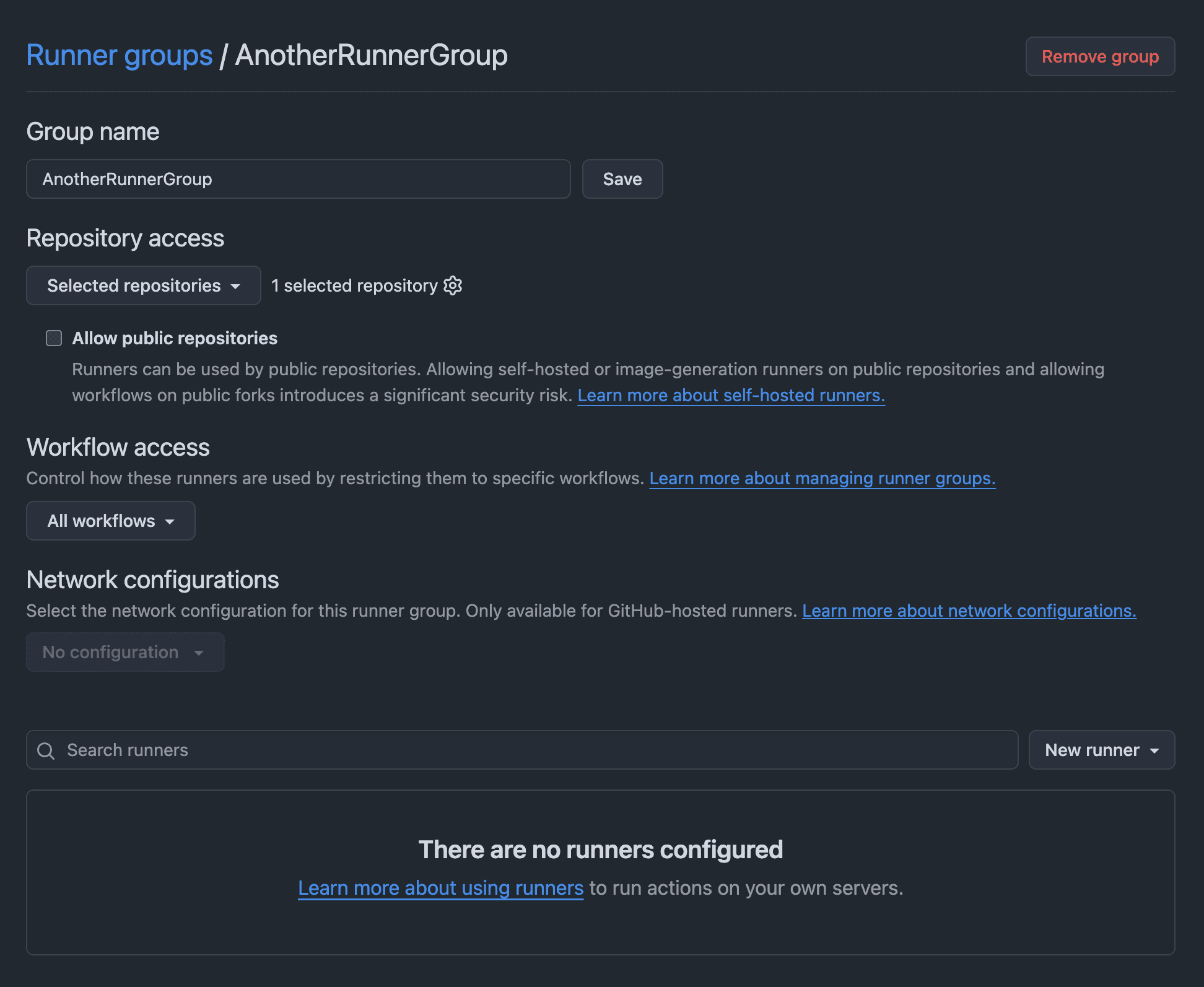Click the All workflows dropdown arrow icon
Image resolution: width=1204 pixels, height=987 pixels.
[170, 521]
